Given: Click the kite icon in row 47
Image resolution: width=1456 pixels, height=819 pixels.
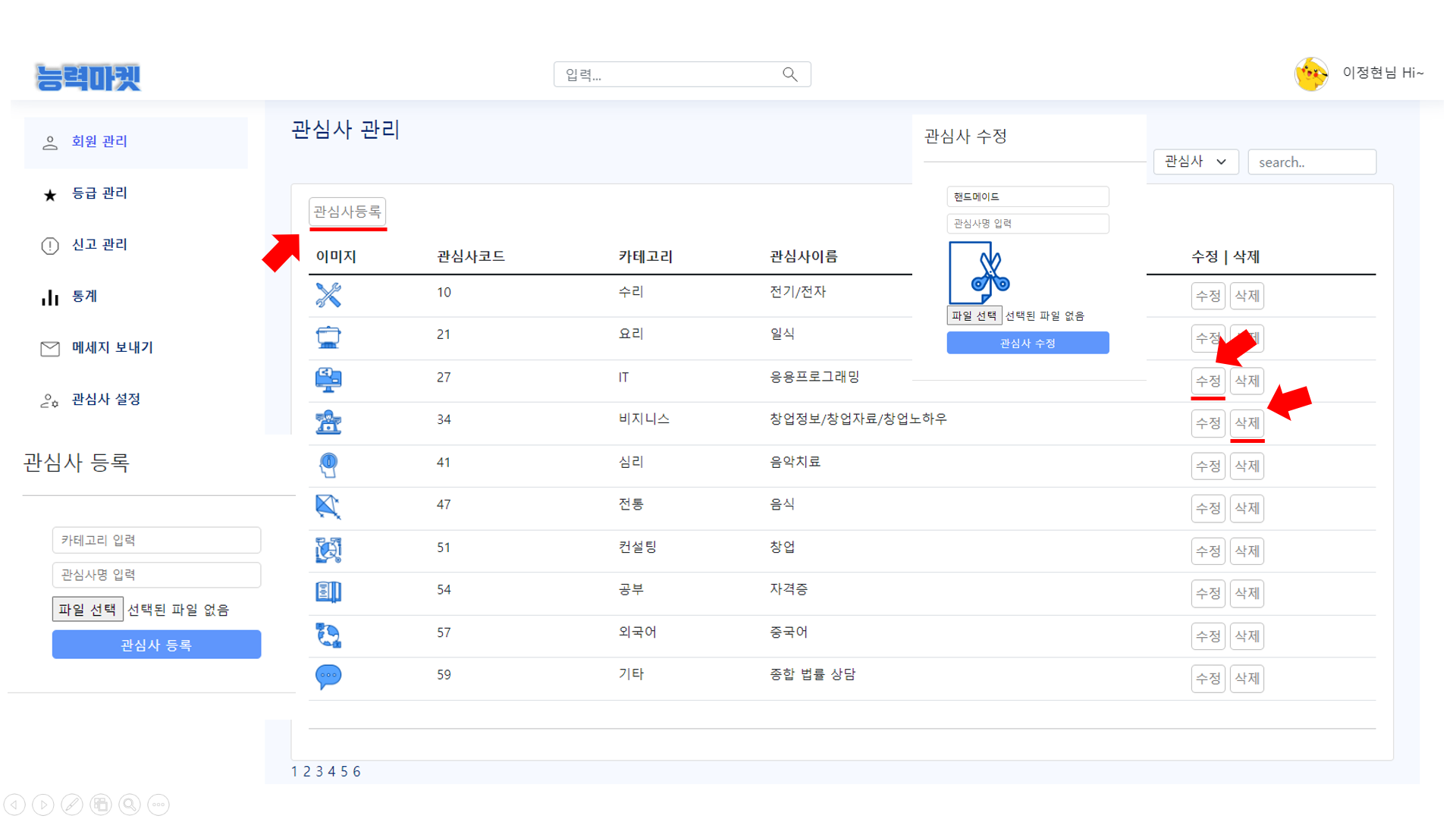Looking at the screenshot, I should 328,507.
